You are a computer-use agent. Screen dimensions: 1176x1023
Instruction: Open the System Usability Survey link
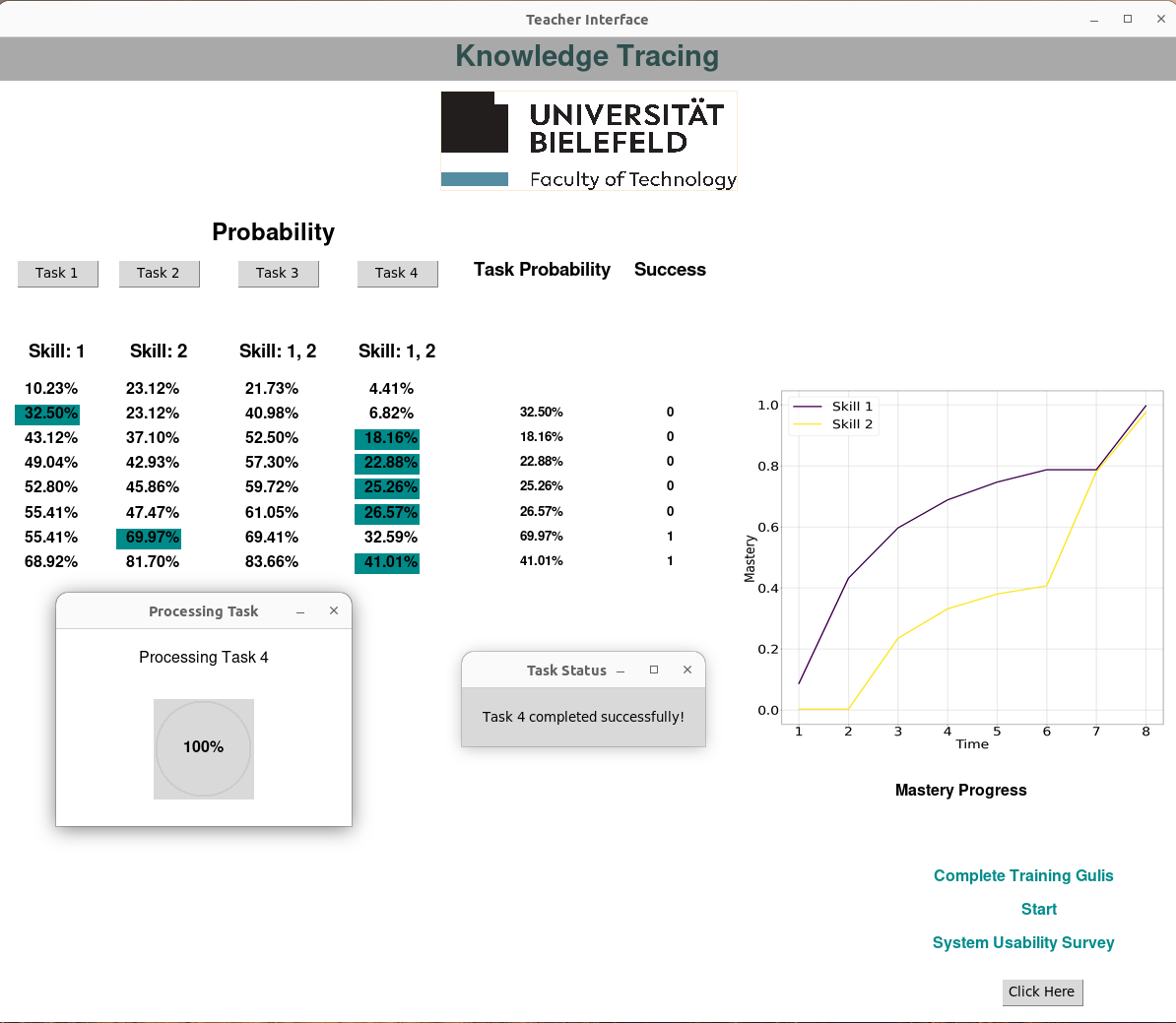coord(1023,942)
